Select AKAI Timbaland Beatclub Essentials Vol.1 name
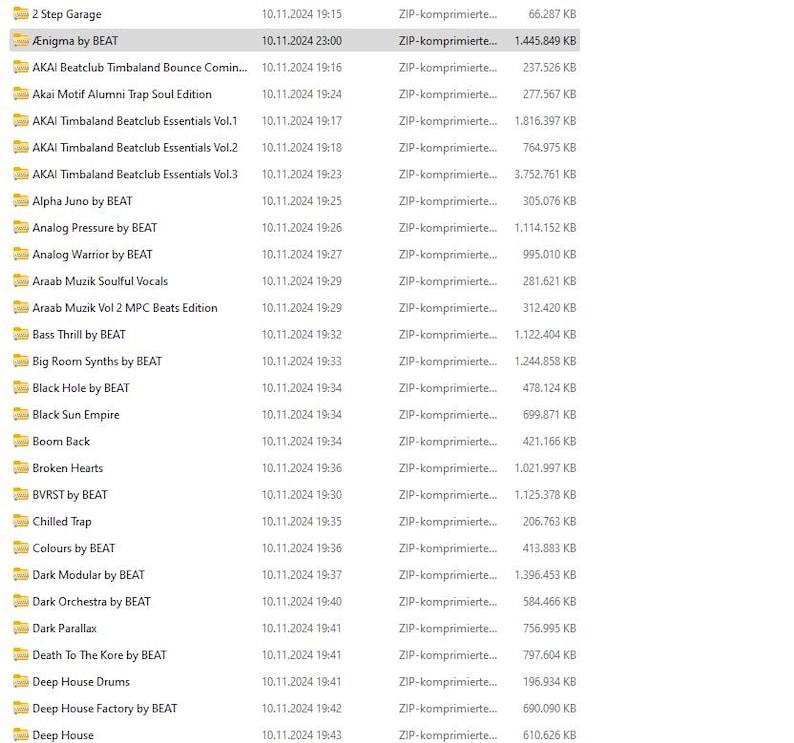Viewport: 794px width, 743px height. click(135, 121)
